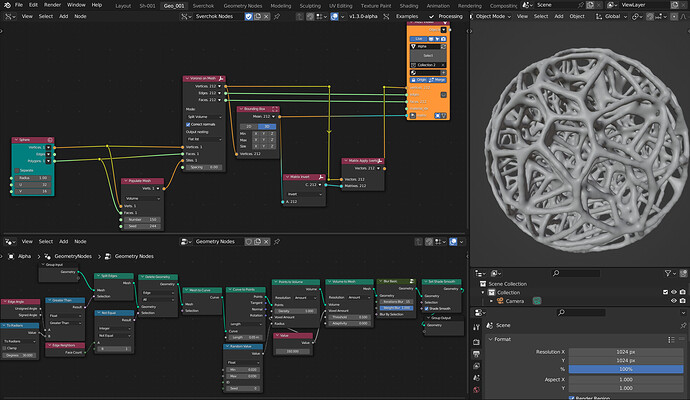690x400 pixels.
Task: Toggle Correct normals checkbox on the Voronoi node
Action: click(188, 125)
